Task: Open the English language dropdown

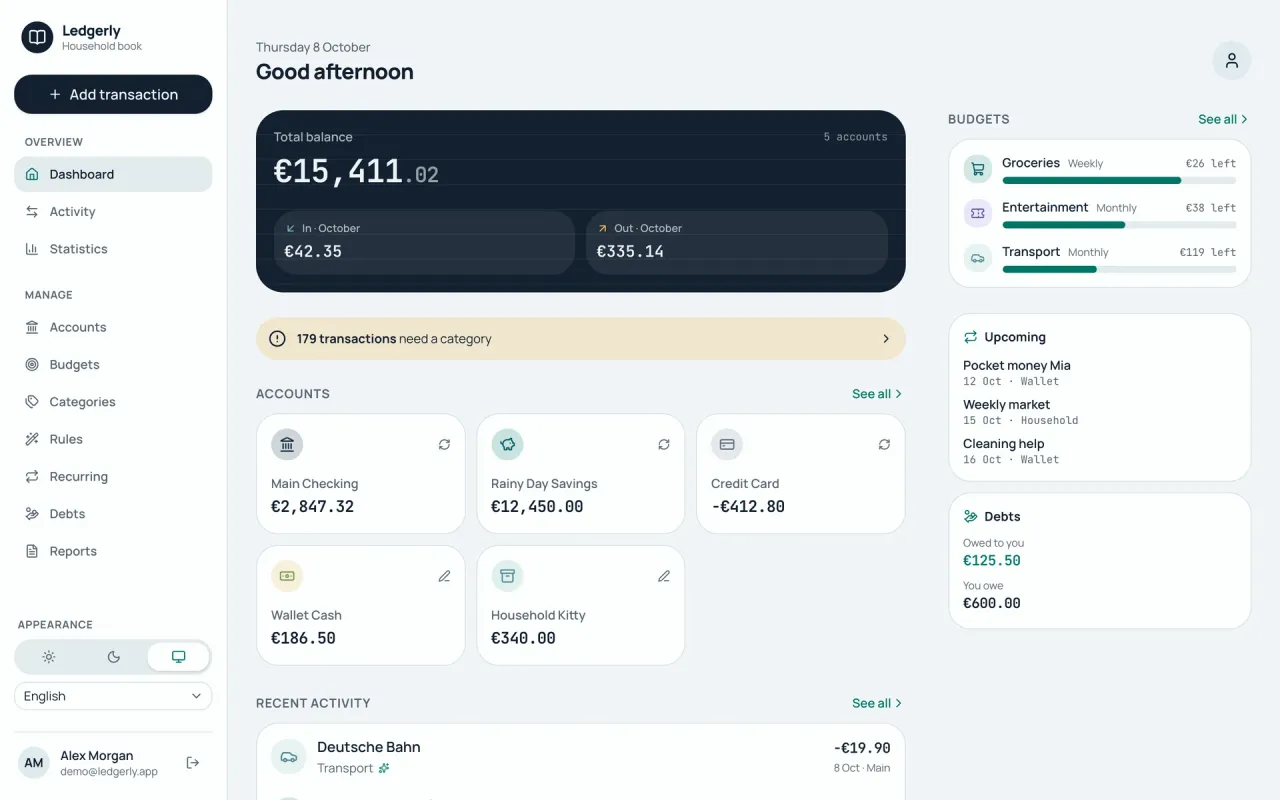Action: click(x=113, y=696)
